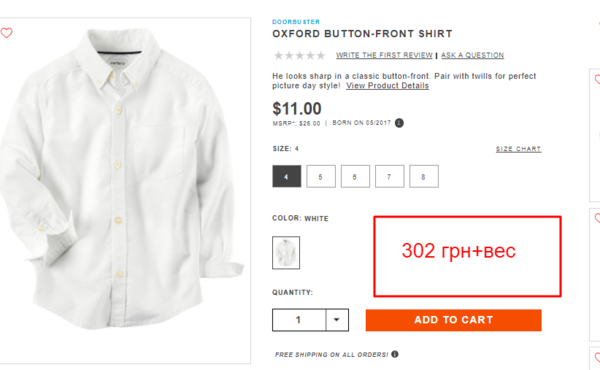Image resolution: width=600 pixels, height=370 pixels.
Task: Open the Size Chart link
Action: pos(518,149)
